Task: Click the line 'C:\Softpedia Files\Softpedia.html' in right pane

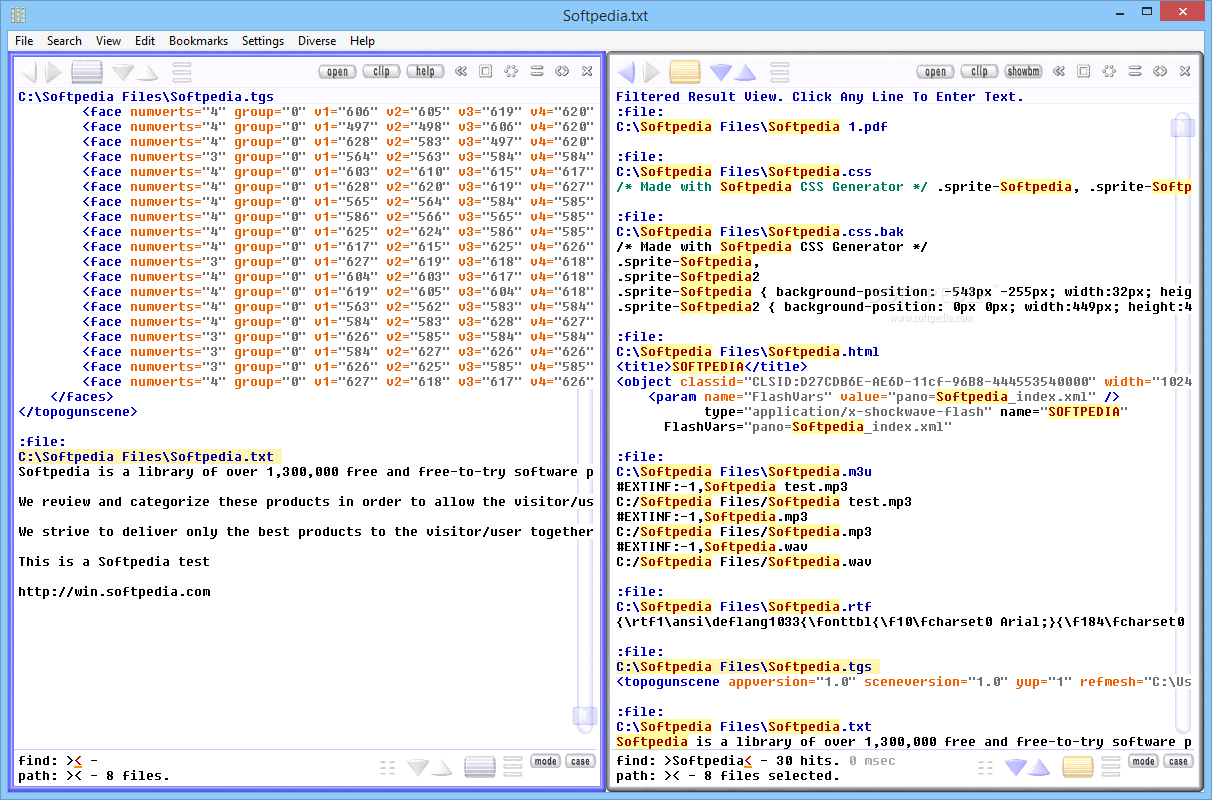Action: pyautogui.click(x=748, y=352)
